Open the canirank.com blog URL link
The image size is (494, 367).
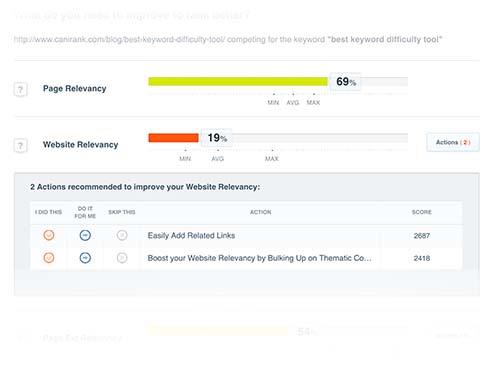click(x=119, y=39)
